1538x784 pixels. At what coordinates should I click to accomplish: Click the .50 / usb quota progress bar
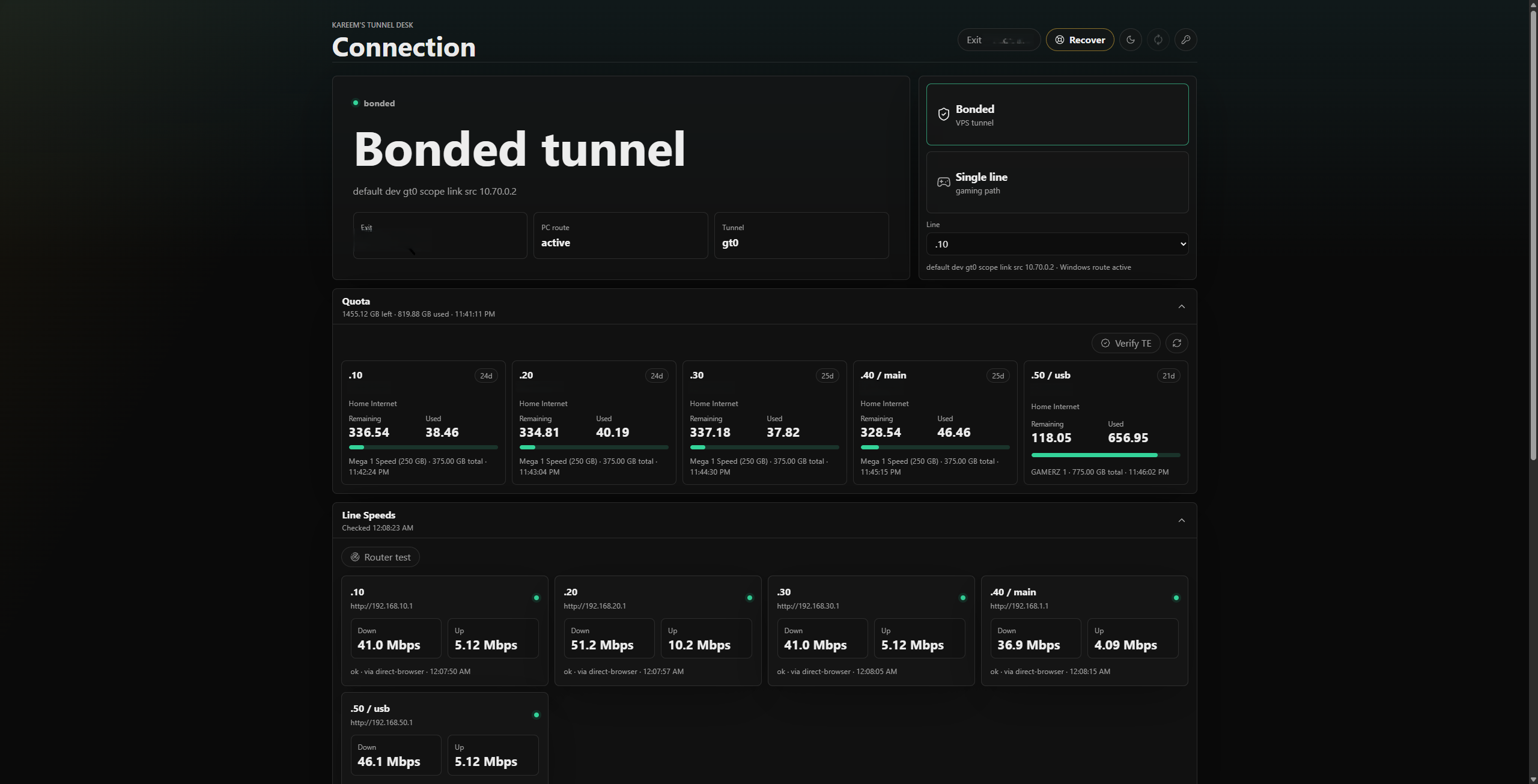click(1105, 455)
